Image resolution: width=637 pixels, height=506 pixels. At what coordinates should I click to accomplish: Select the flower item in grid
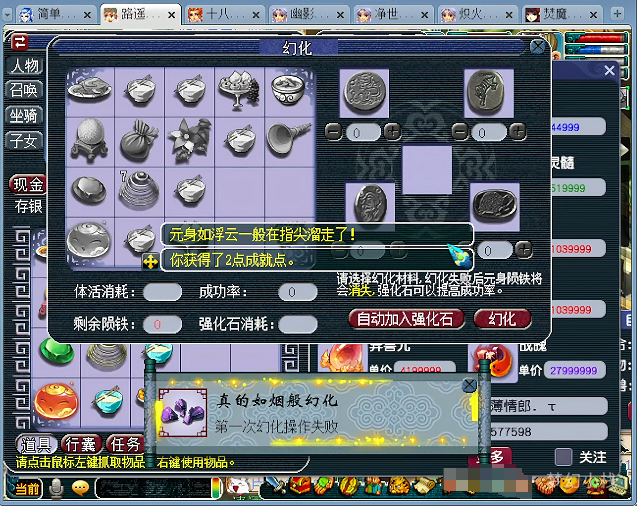pyautogui.click(x=189, y=141)
